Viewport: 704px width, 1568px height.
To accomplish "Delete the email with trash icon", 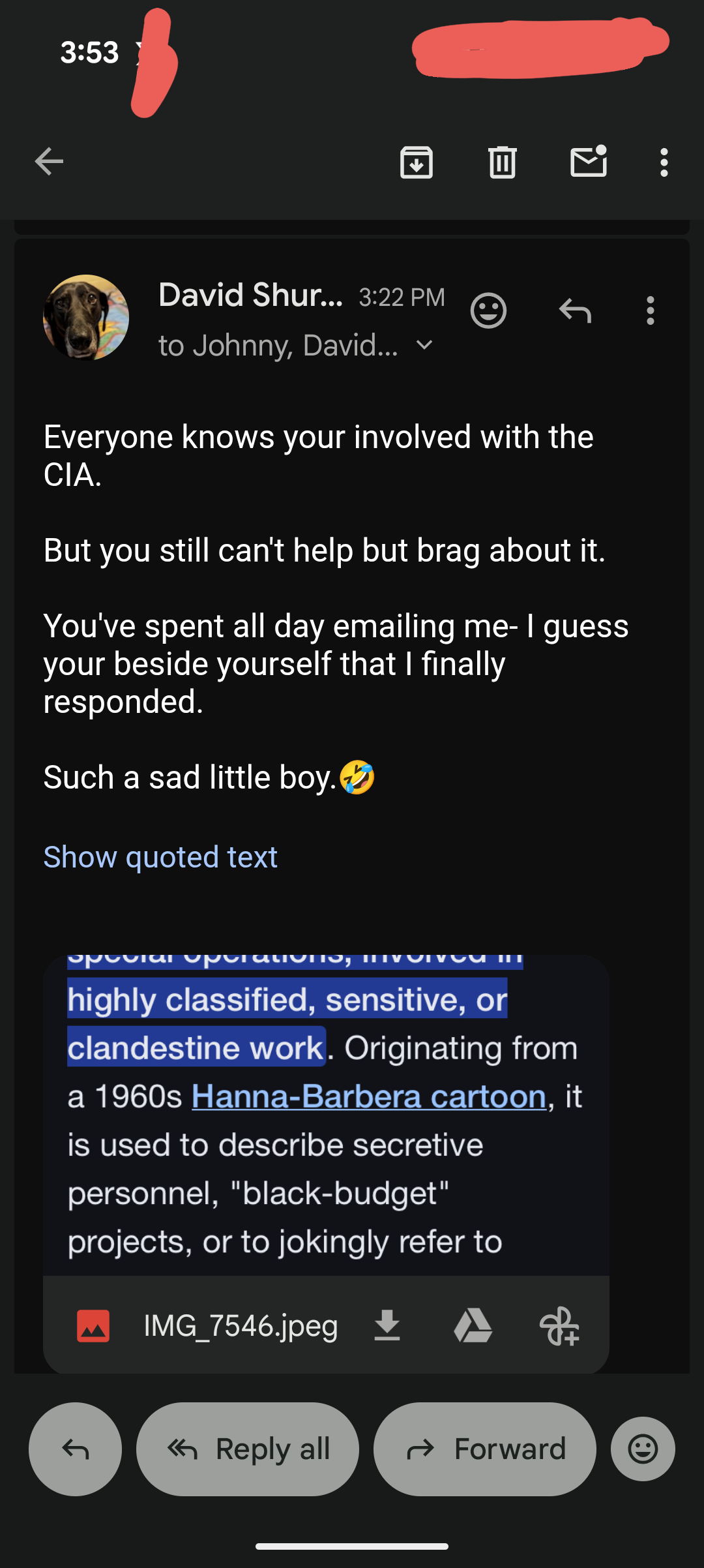I will pyautogui.click(x=502, y=162).
